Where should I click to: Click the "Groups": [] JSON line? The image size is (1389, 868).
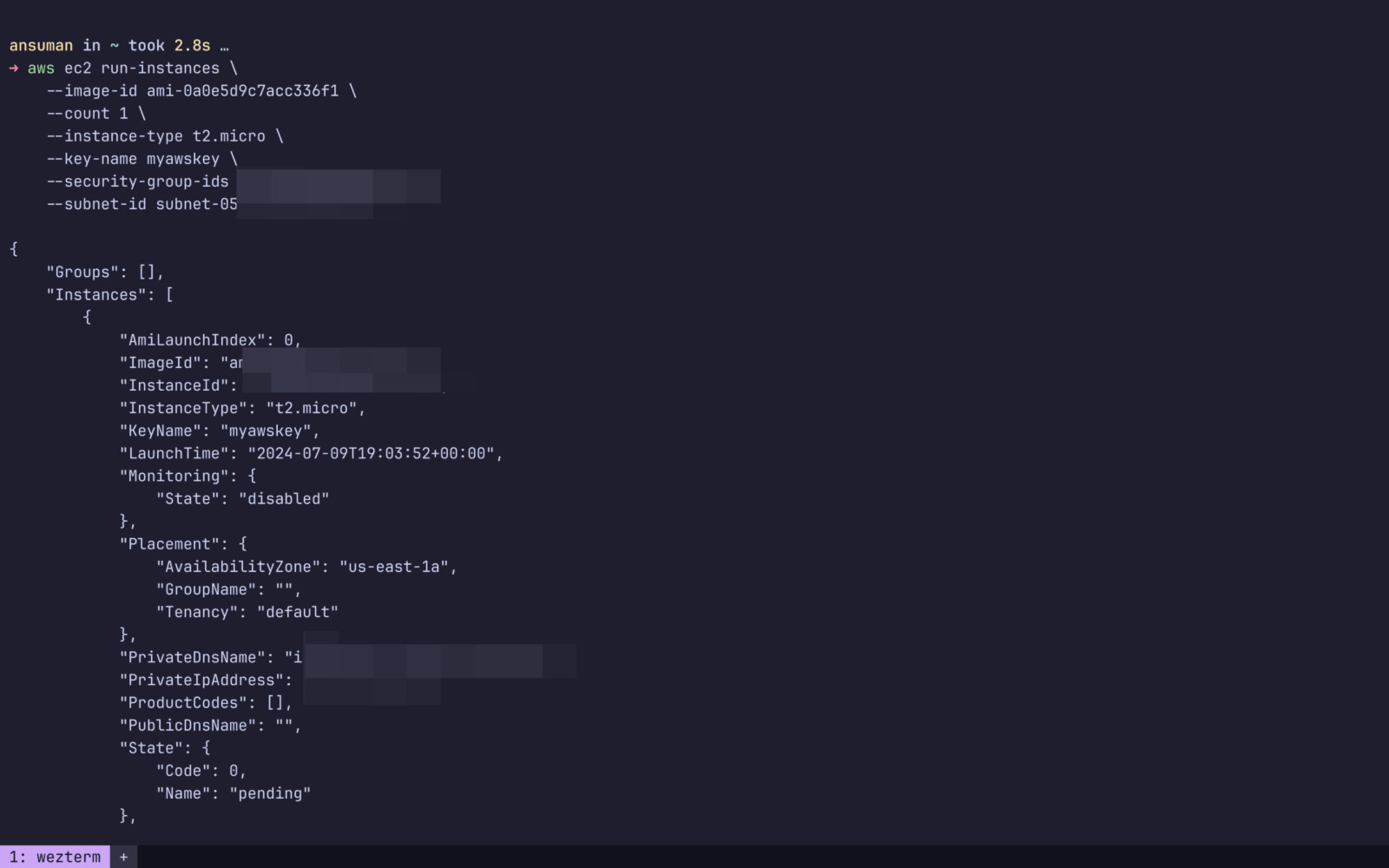[102, 272]
